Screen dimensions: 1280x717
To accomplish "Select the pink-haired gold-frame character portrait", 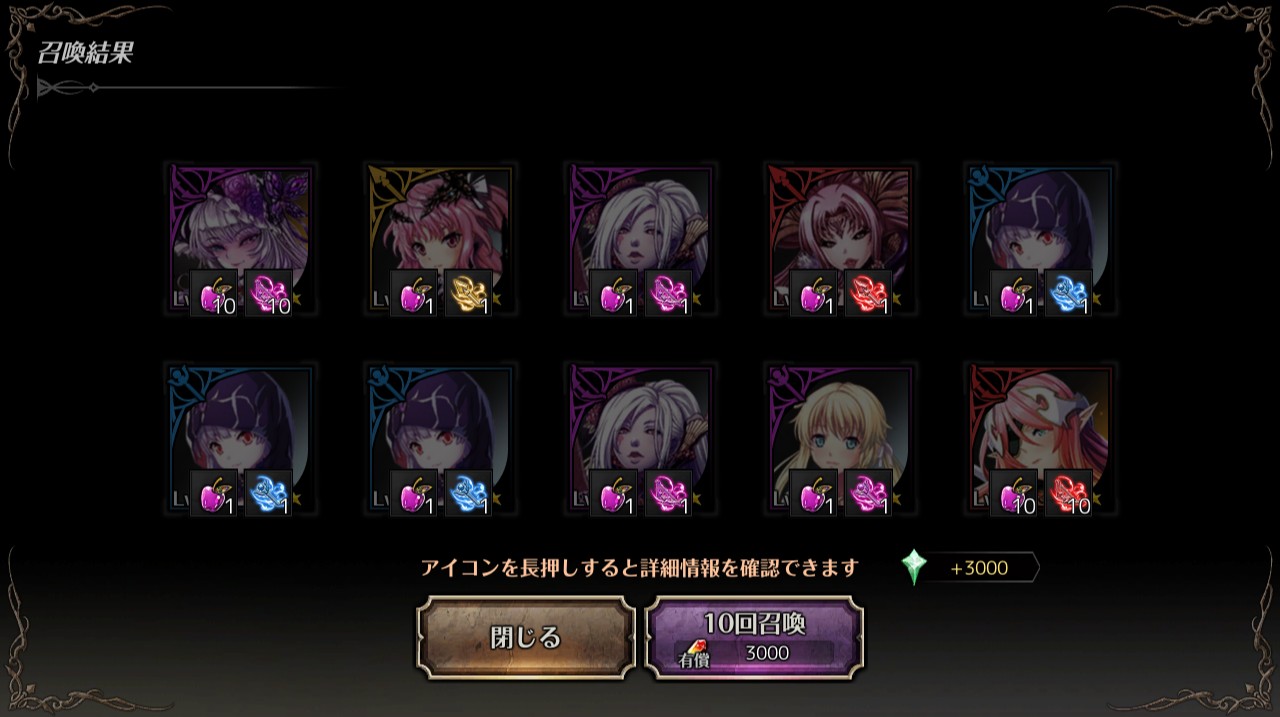I will click(440, 239).
